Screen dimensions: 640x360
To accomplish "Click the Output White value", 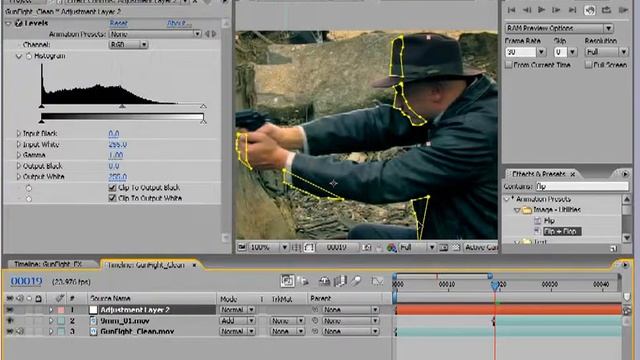I will click(x=118, y=177).
